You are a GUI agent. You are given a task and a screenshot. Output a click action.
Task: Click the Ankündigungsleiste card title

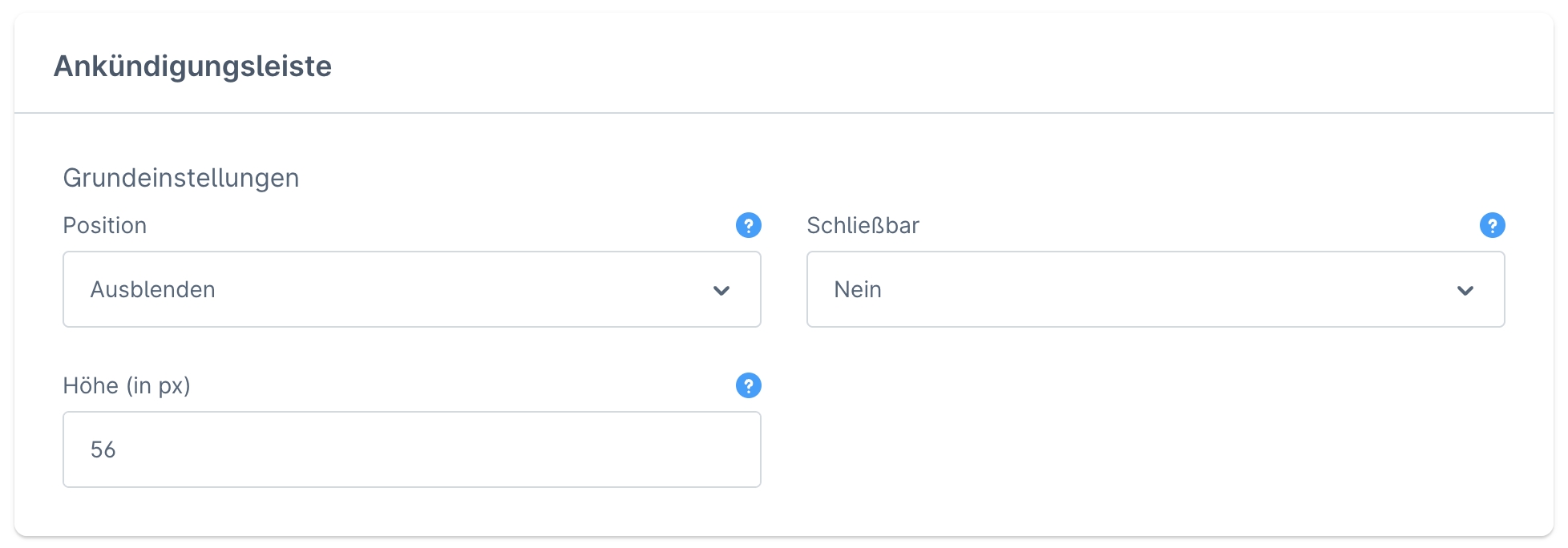tap(192, 66)
